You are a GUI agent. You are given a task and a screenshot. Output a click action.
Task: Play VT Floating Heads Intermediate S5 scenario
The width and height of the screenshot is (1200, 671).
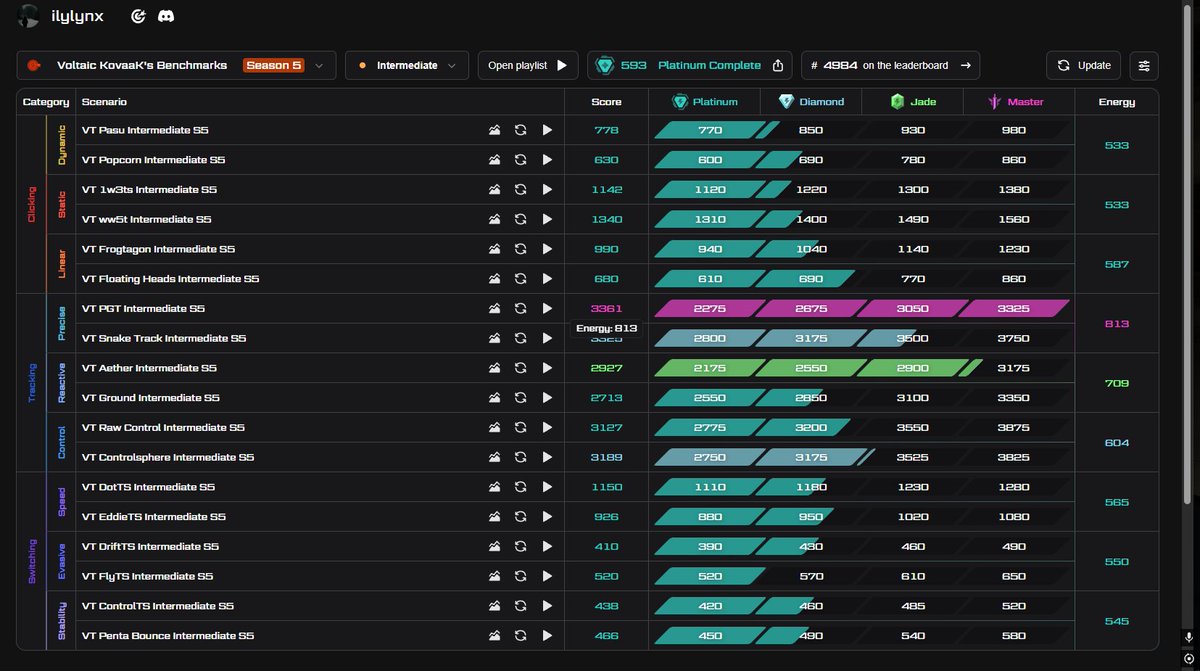coord(547,279)
